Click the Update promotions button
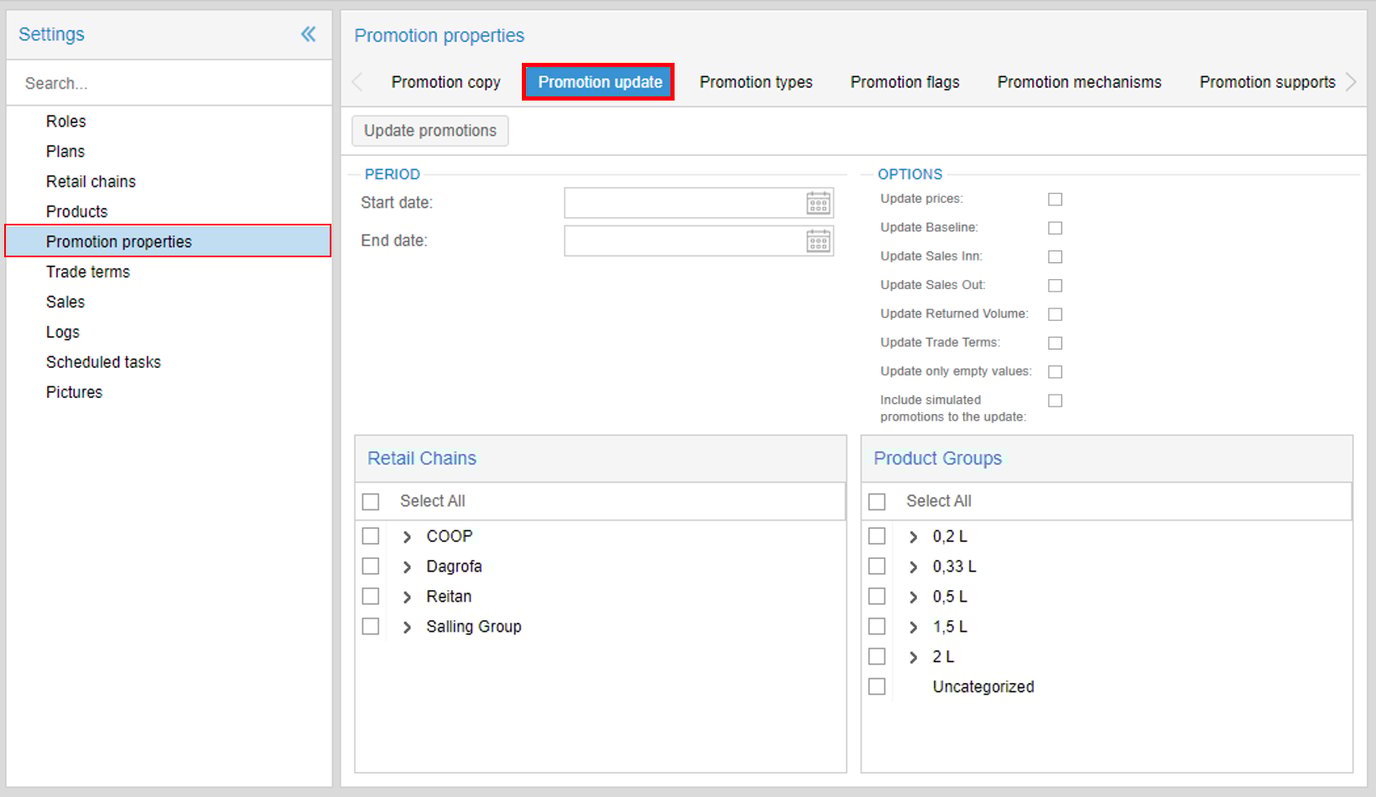 pyautogui.click(x=430, y=131)
